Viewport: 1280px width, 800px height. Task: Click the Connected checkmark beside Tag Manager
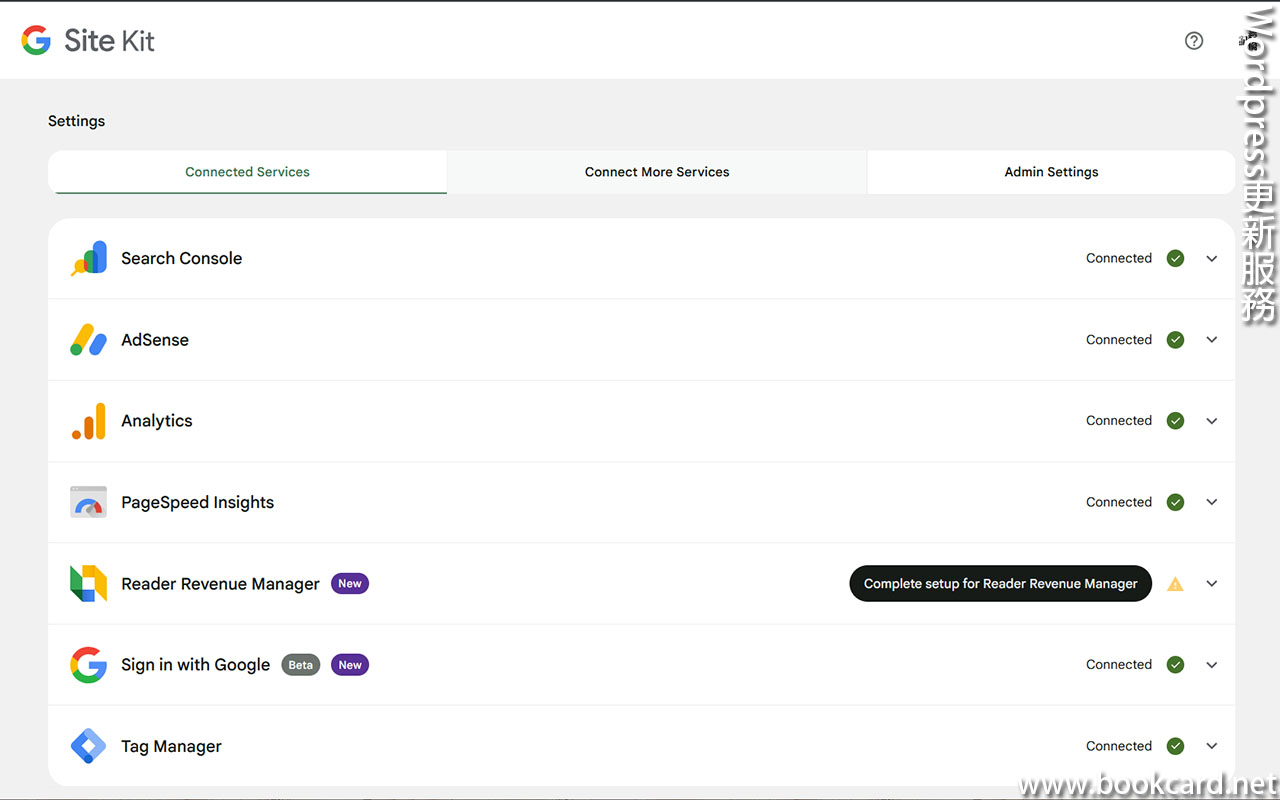click(x=1175, y=746)
